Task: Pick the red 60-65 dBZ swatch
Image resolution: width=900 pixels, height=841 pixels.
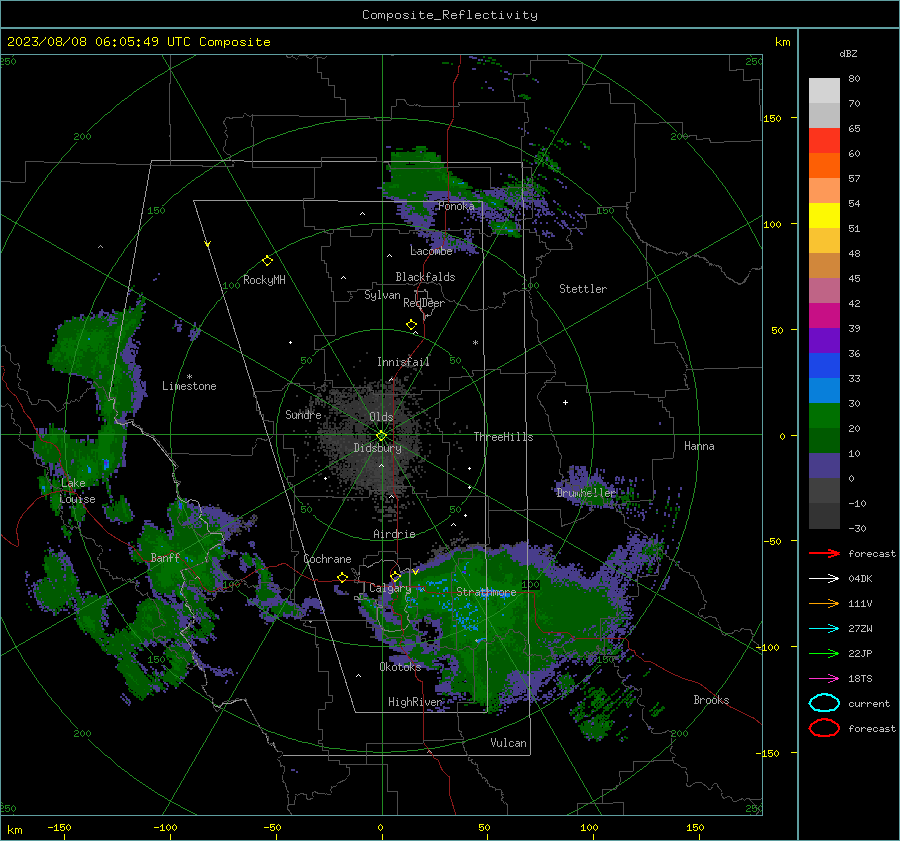Action: click(x=824, y=140)
